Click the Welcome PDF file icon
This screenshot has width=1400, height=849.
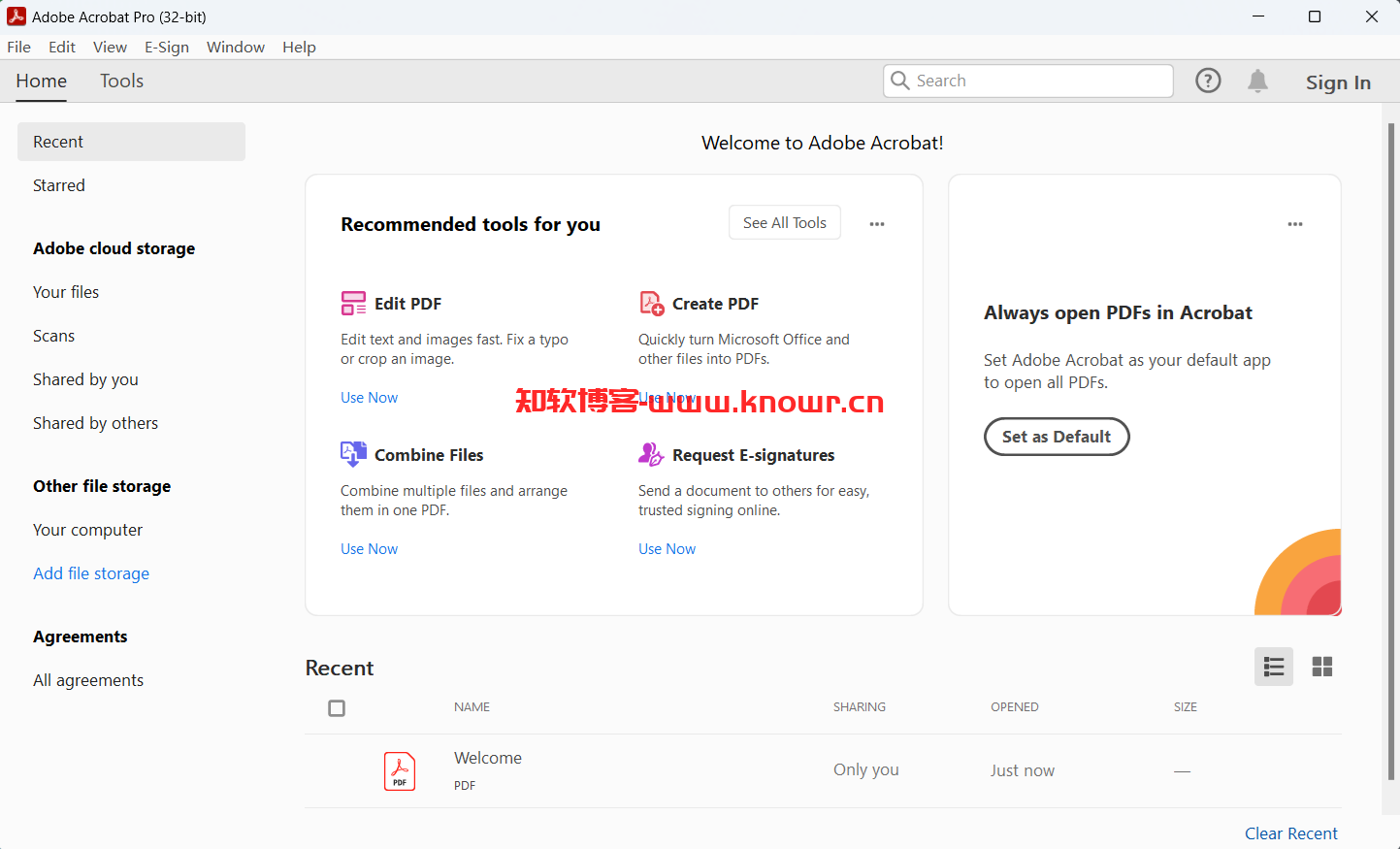coord(400,771)
